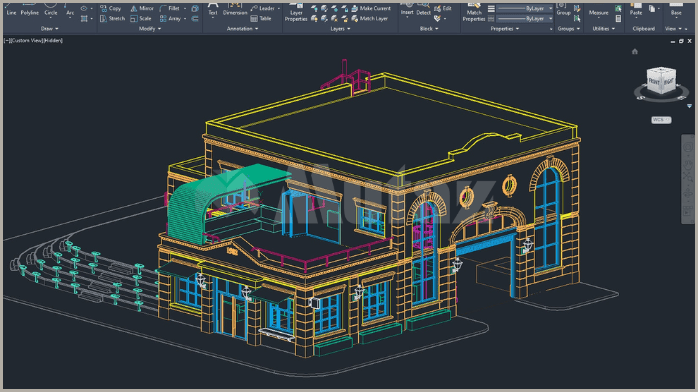
Task: Select the Circle tool
Action: (x=51, y=10)
